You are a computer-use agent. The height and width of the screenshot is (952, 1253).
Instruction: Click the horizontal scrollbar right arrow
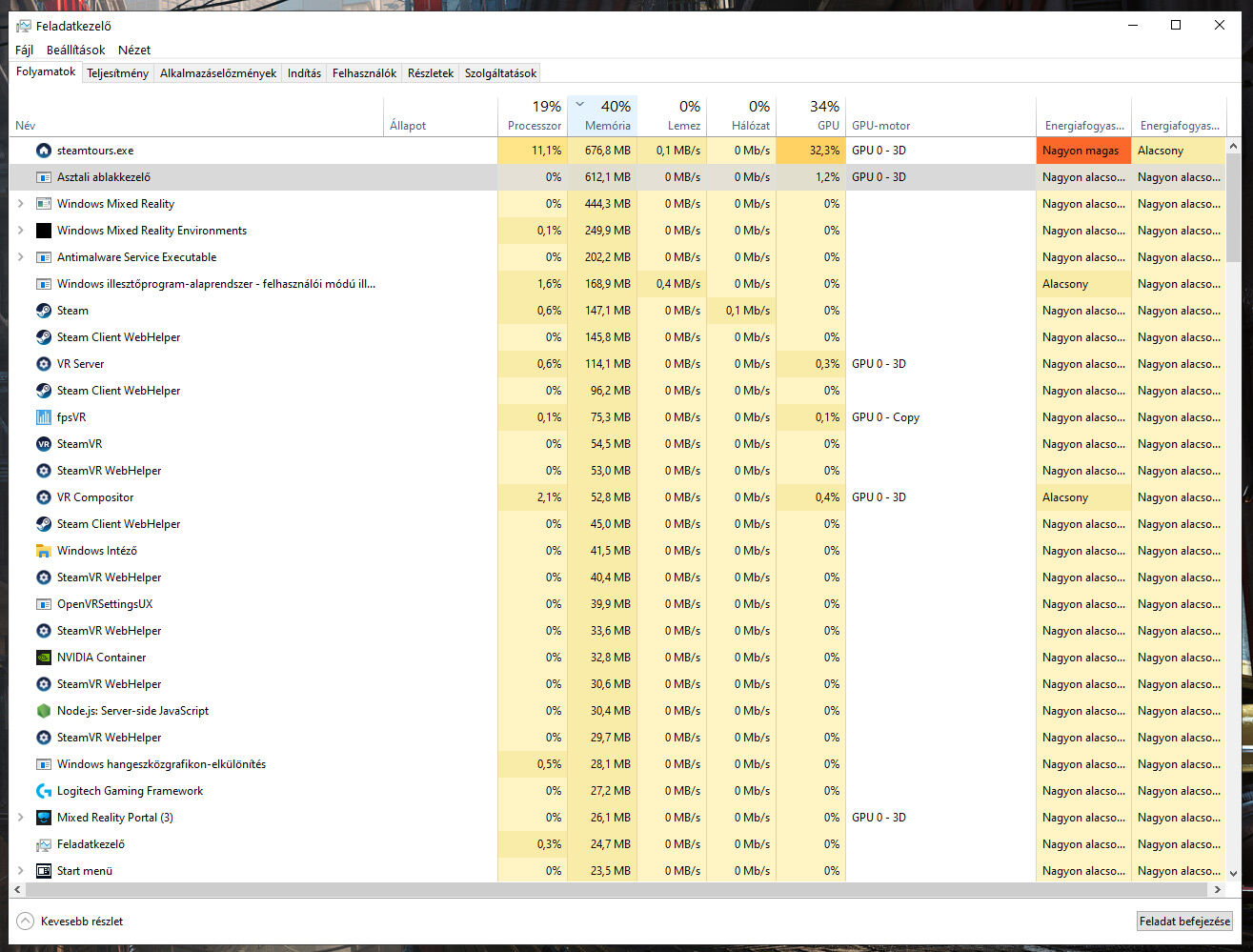(x=1217, y=889)
